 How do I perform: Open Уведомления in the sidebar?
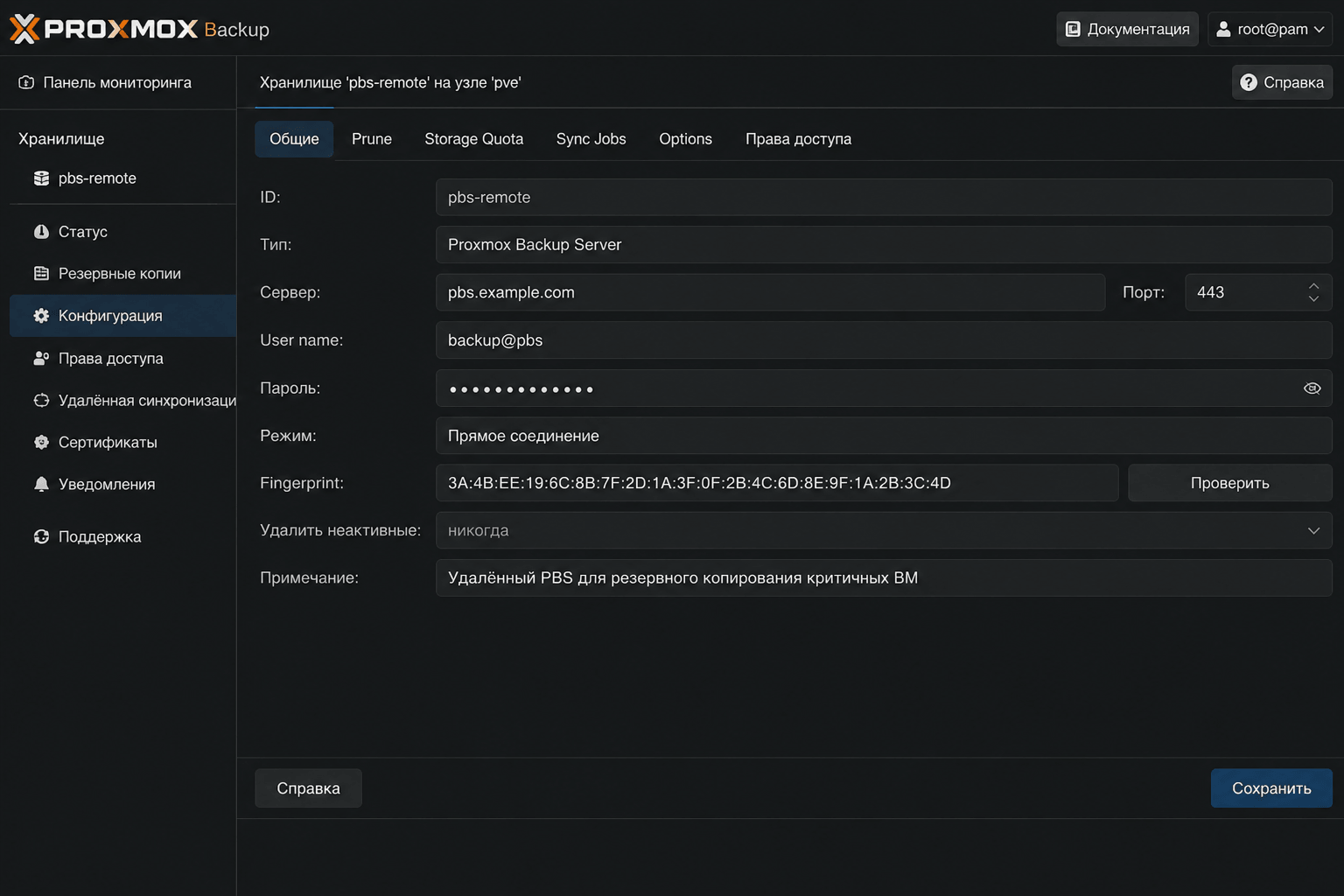click(x=122, y=485)
